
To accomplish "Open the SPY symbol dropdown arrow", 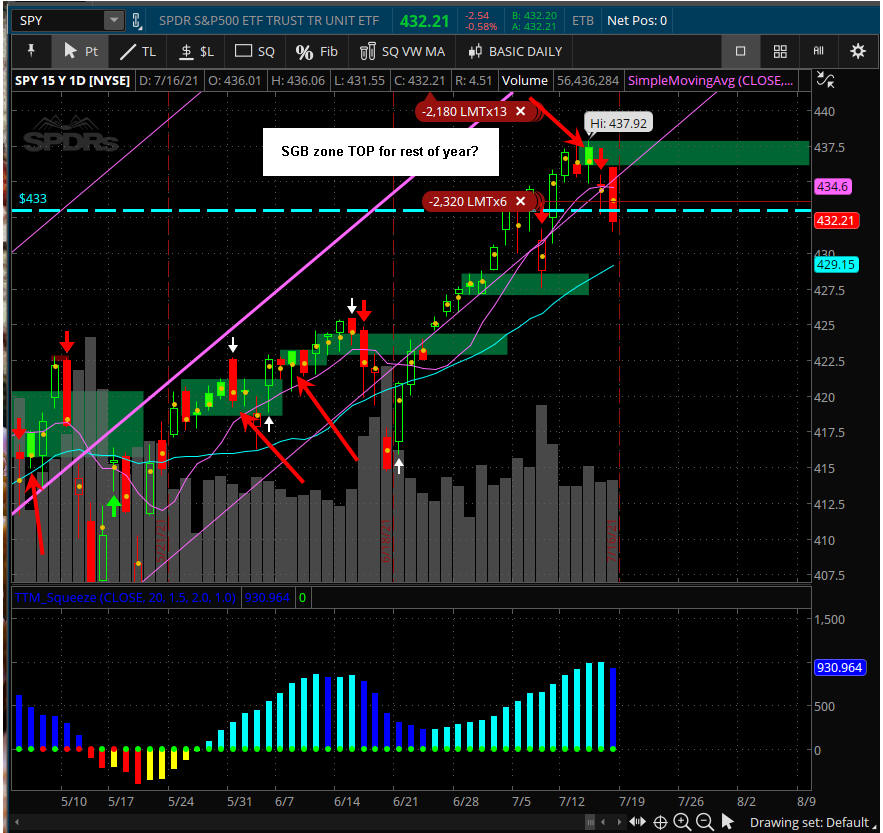I will (x=114, y=21).
